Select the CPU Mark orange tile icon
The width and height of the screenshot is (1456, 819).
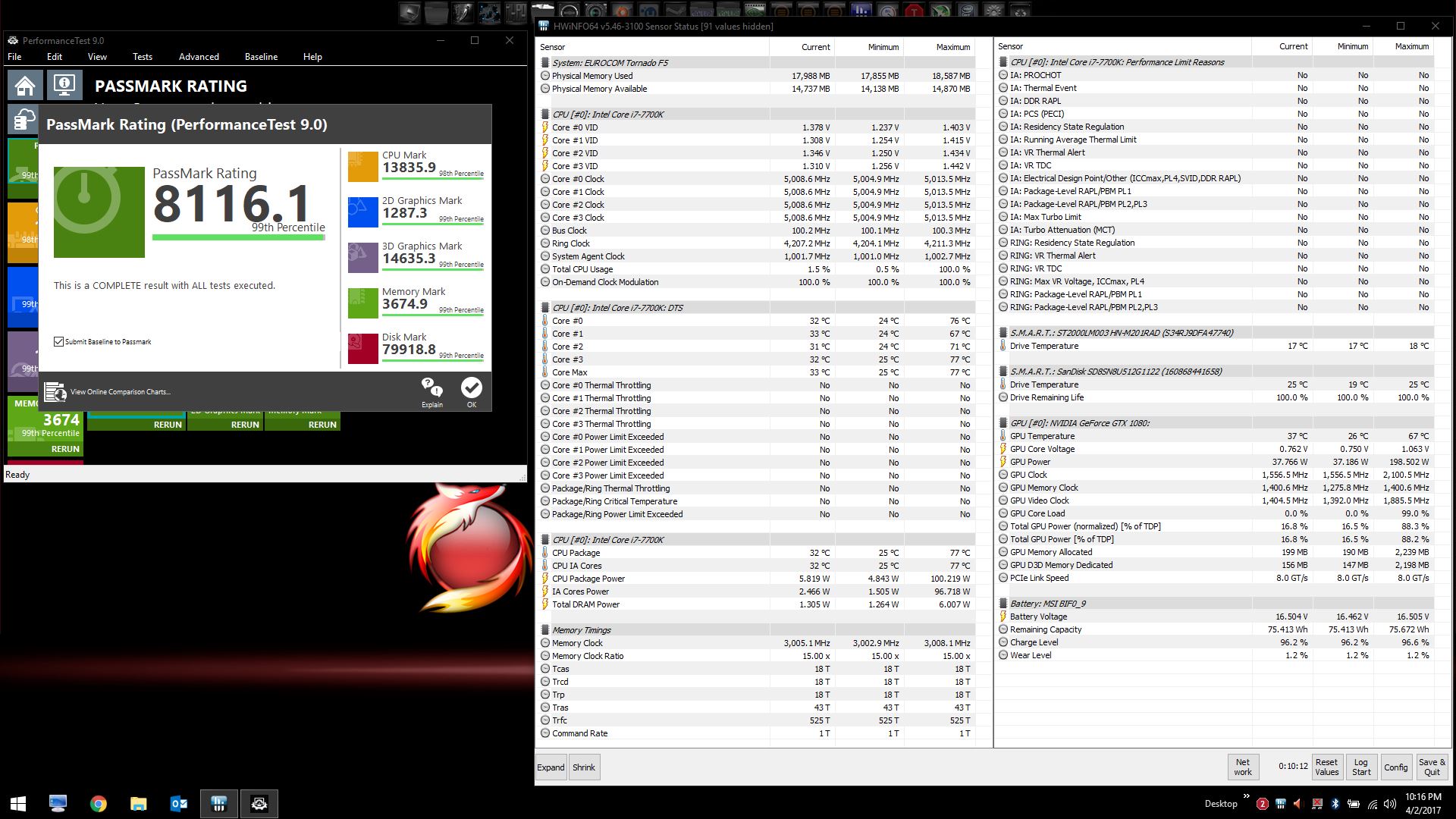click(363, 167)
